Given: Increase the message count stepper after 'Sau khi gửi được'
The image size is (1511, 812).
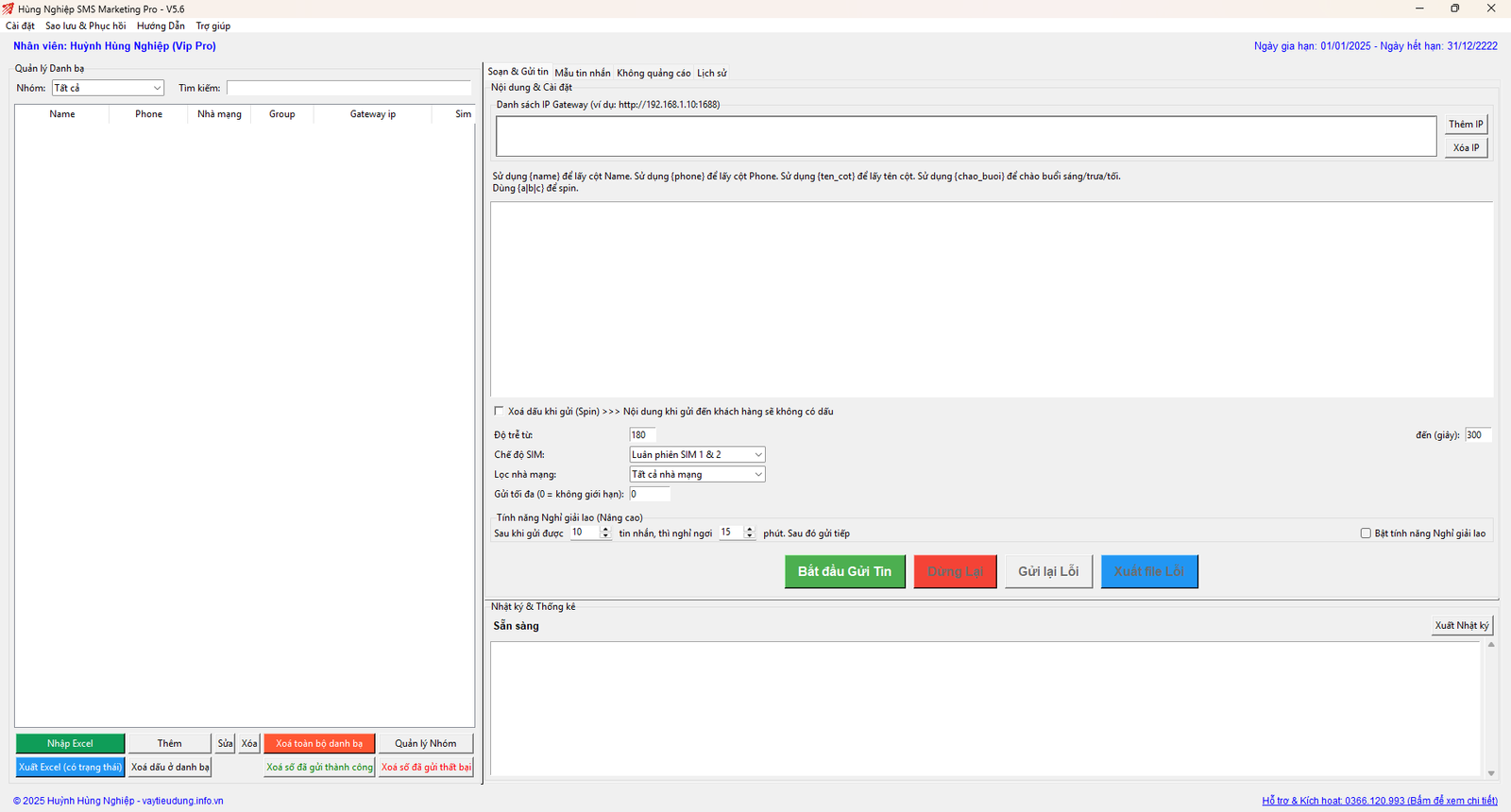Looking at the screenshot, I should [x=605, y=530].
